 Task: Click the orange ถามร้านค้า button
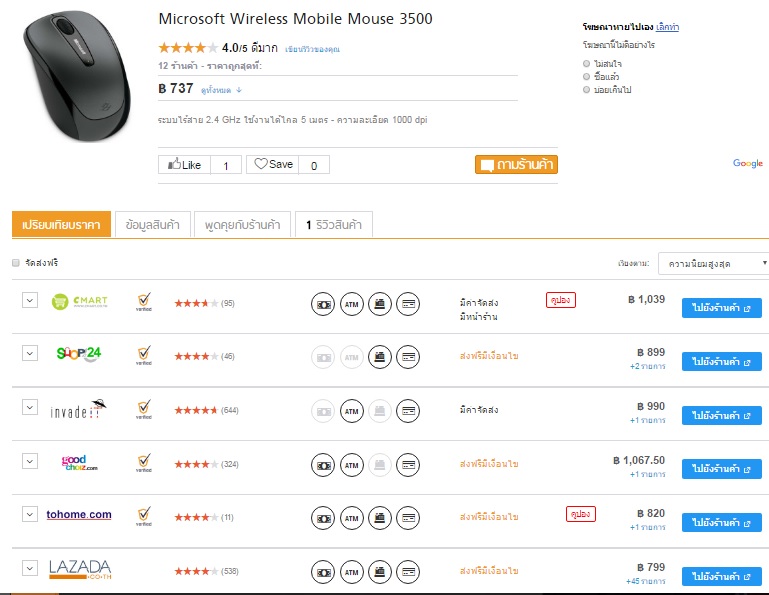click(516, 164)
